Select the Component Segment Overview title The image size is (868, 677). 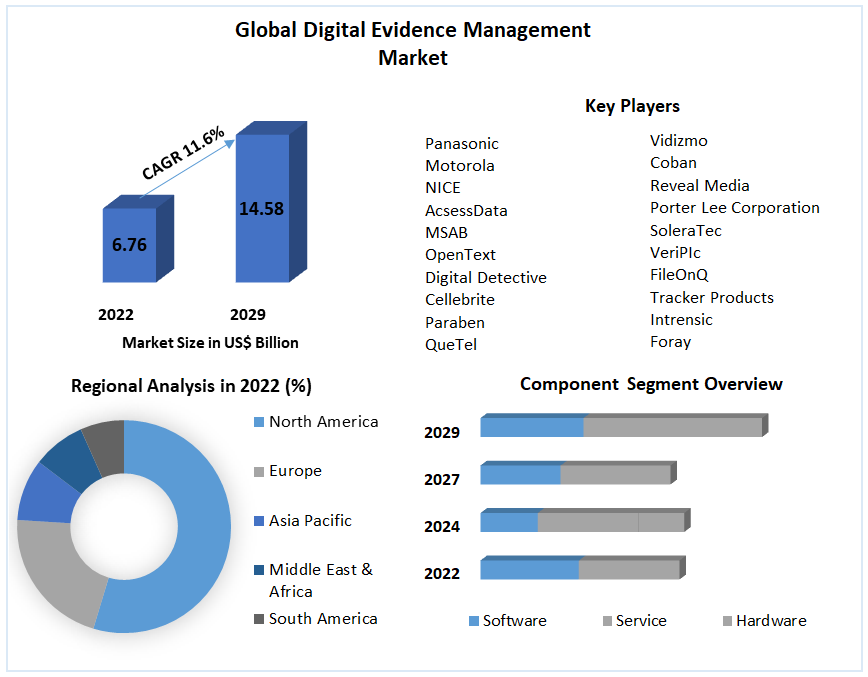pyautogui.click(x=652, y=384)
